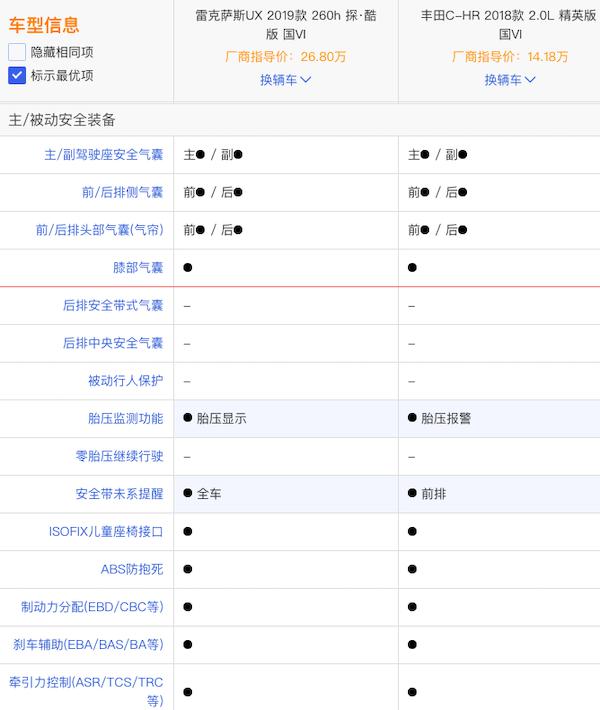Viewport: 600px width, 710px height.
Task: Click the 车型信息 heading
Action: pos(44,24)
